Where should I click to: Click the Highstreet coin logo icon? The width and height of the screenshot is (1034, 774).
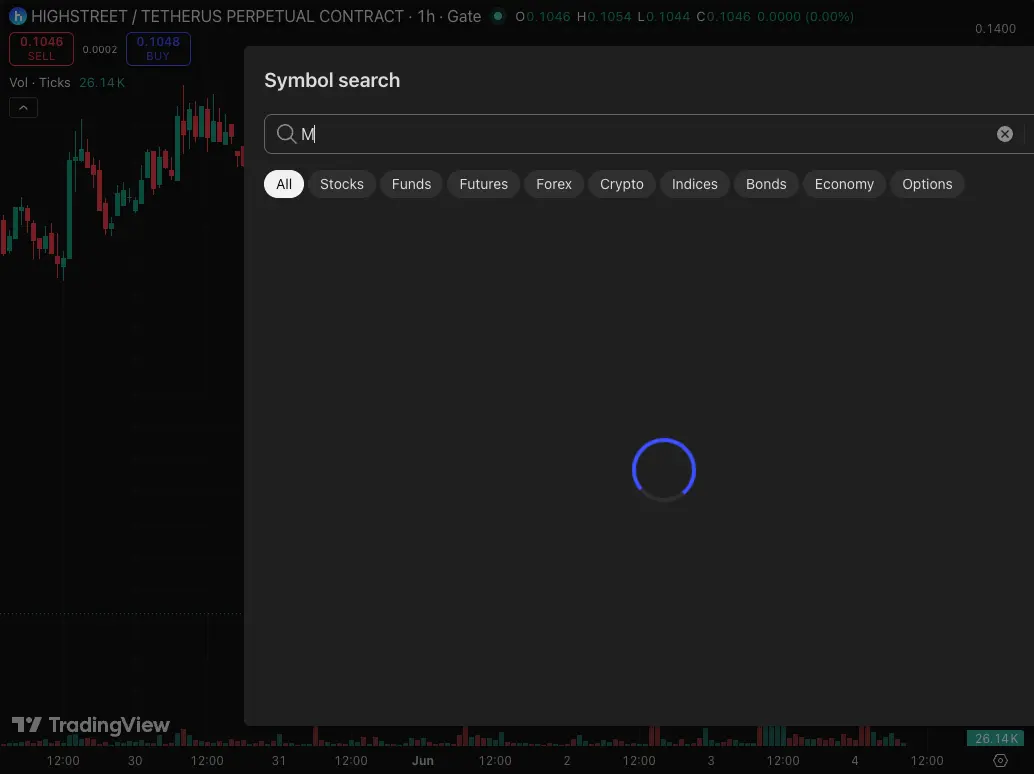click(x=18, y=16)
